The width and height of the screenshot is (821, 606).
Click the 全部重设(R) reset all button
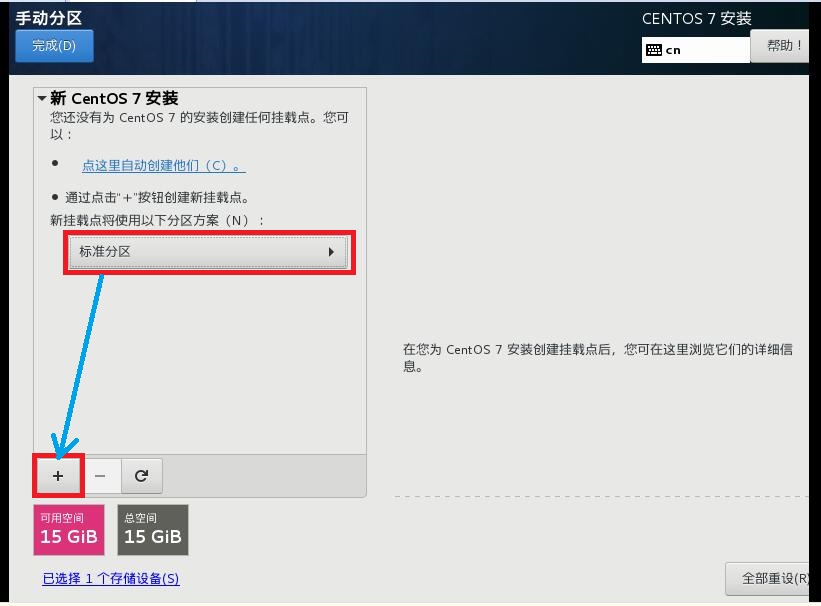click(x=768, y=578)
